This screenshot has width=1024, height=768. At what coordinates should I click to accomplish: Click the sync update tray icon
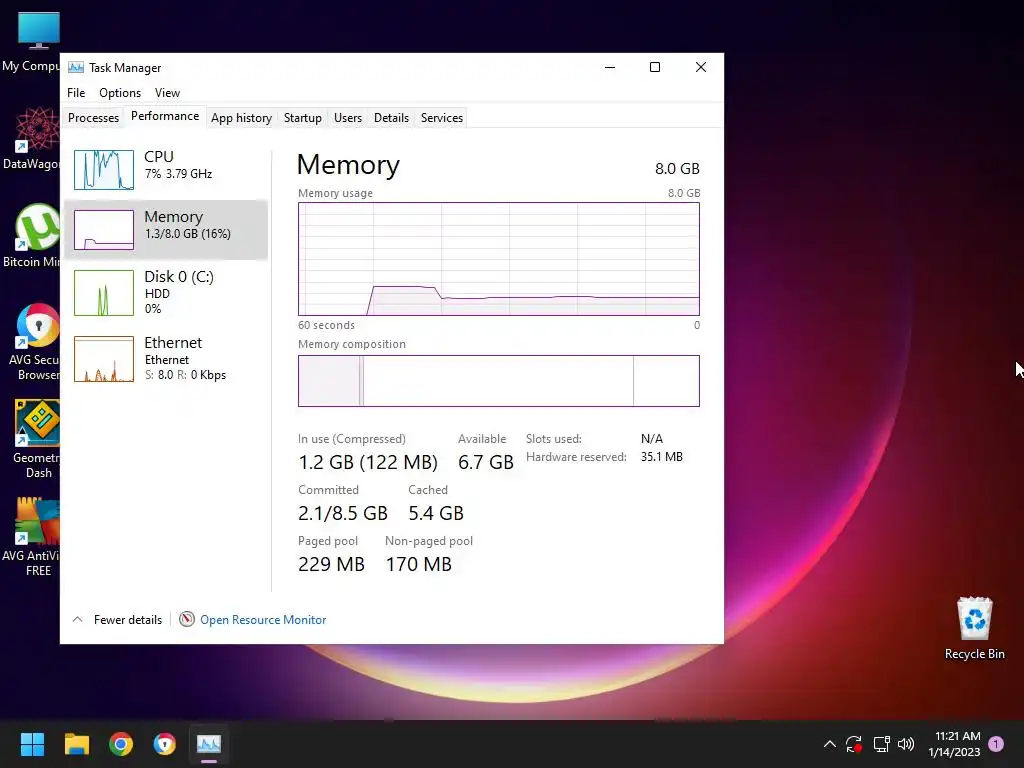point(854,744)
